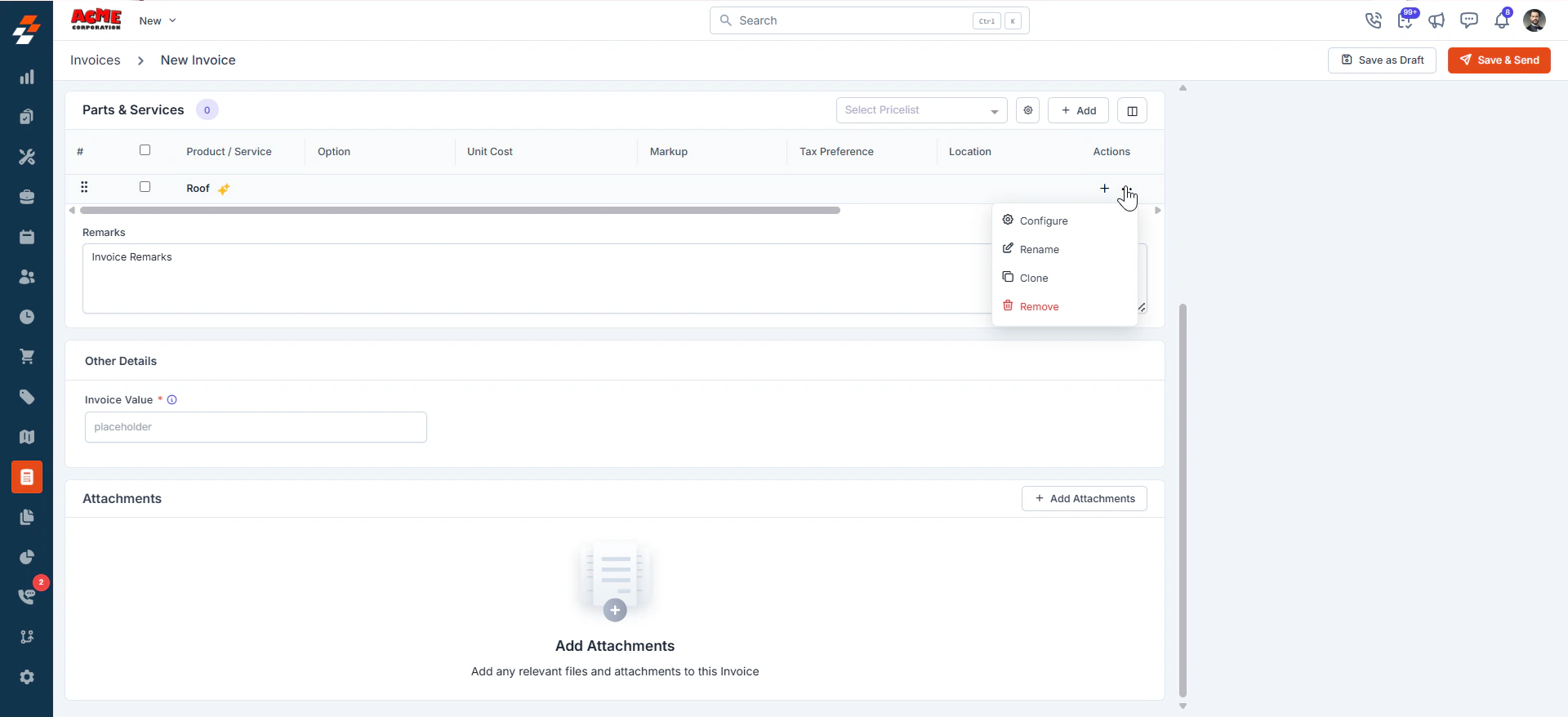Go to Invoices breadcrumb link
Image resolution: width=1568 pixels, height=717 pixels.
96,60
